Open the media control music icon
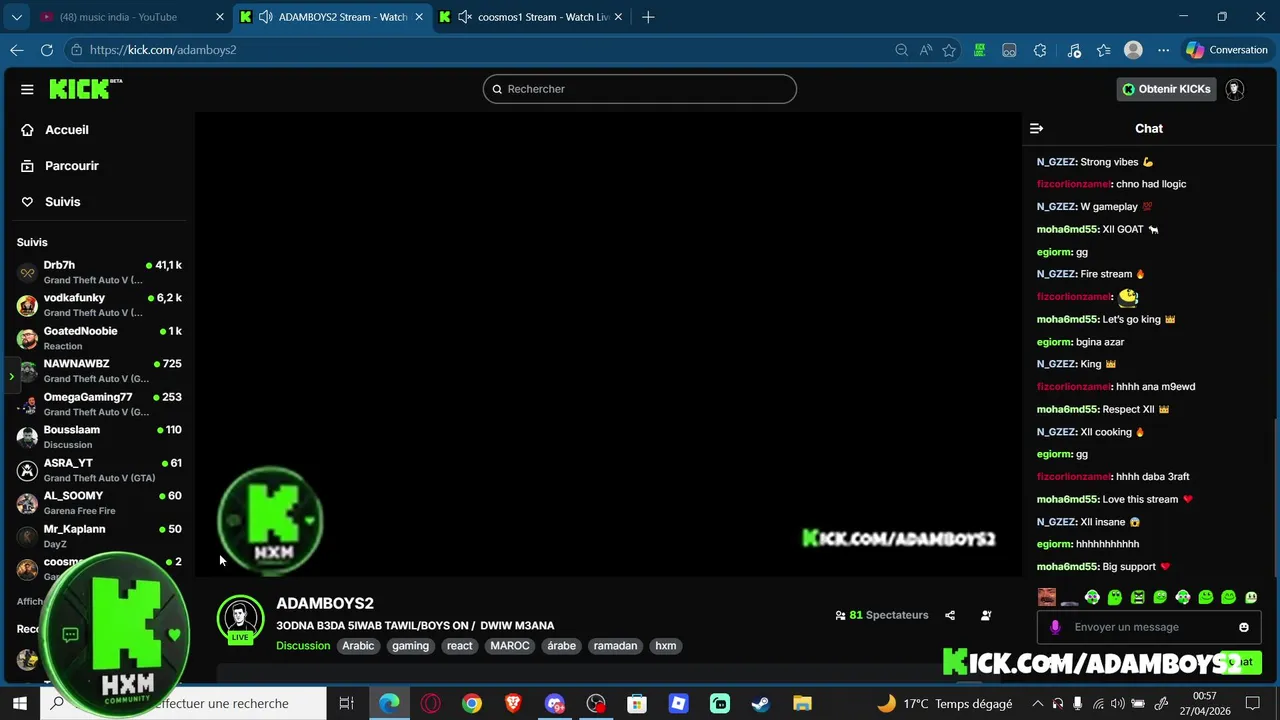The height and width of the screenshot is (720, 1280). (x=1074, y=50)
